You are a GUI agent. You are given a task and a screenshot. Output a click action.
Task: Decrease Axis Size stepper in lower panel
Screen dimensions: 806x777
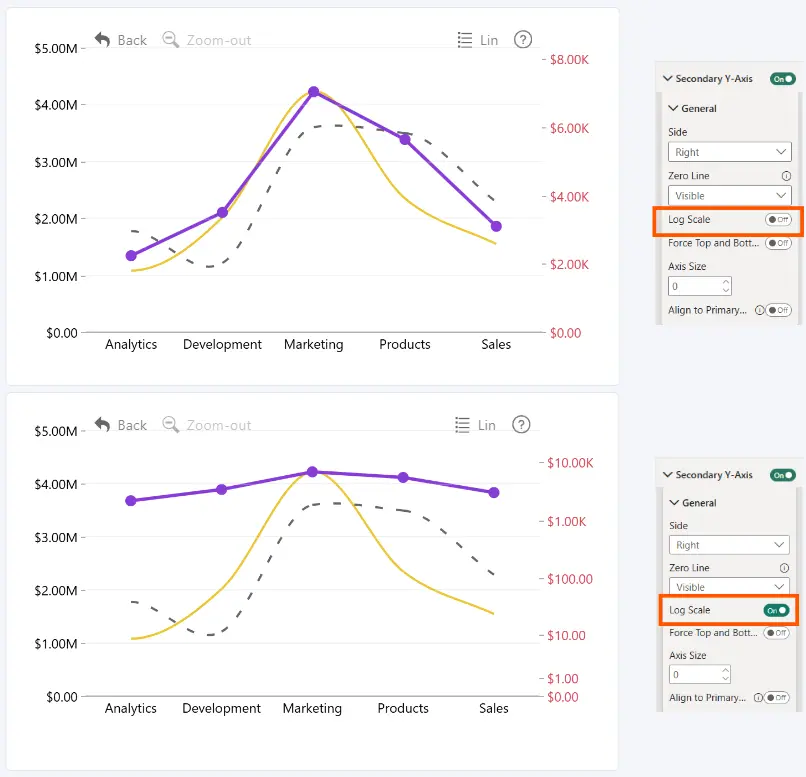725,679
